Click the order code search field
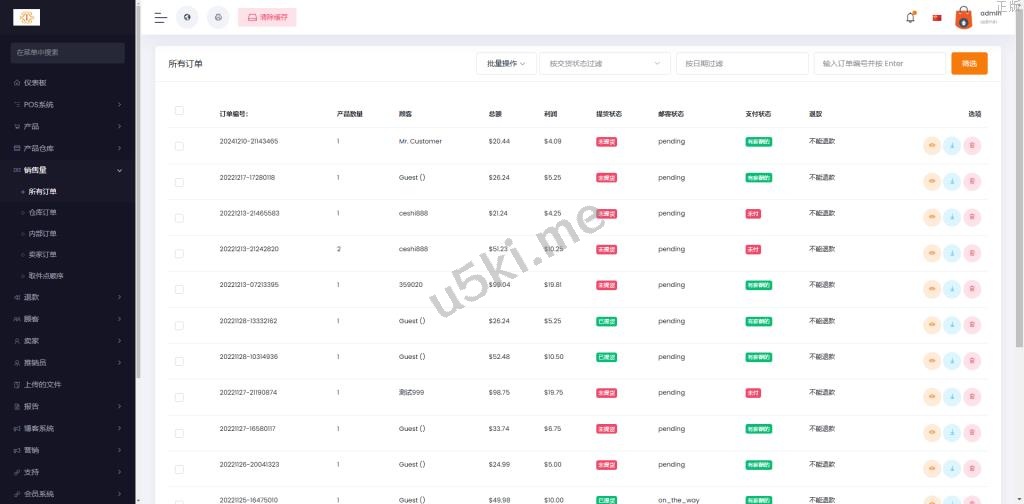Screen dimensions: 1024x504 pos(879,63)
